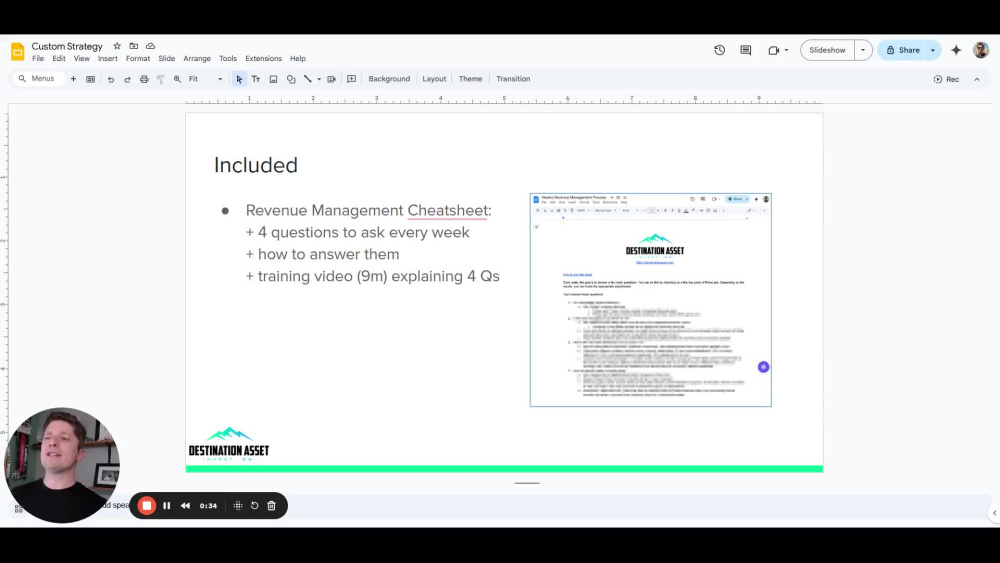Screen dimensions: 1000x563
Task: Open the Arrange menu
Action: pos(197,59)
